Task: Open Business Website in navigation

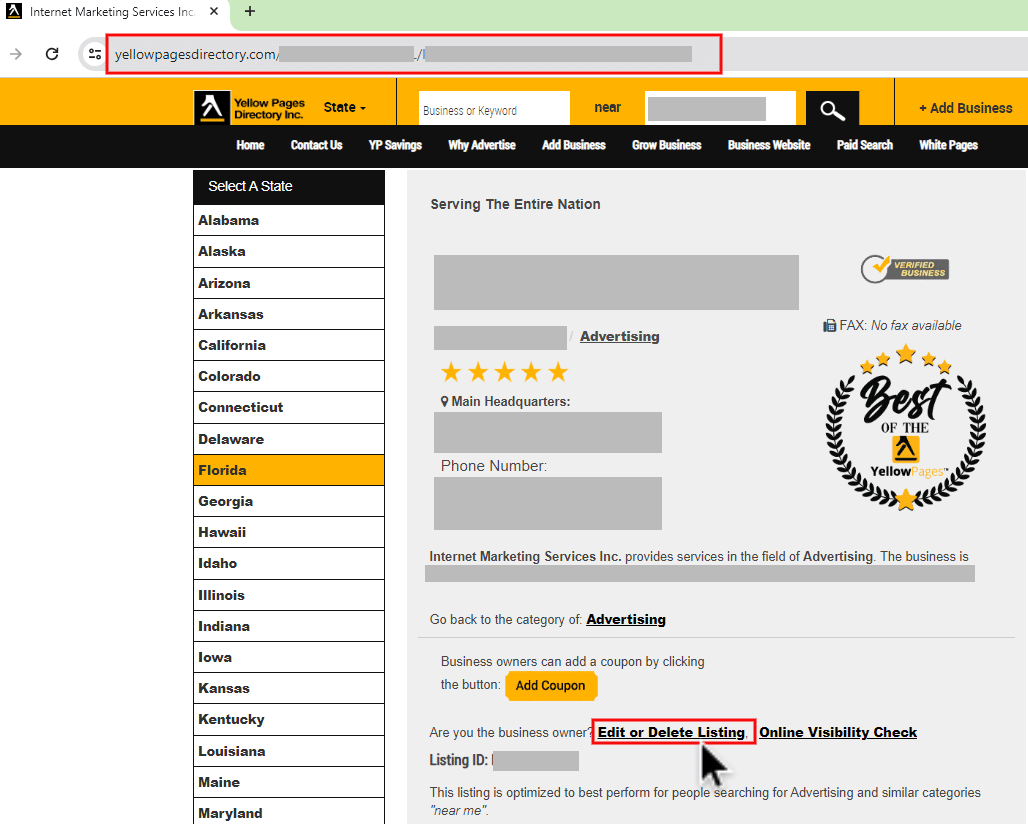Action: coord(769,145)
